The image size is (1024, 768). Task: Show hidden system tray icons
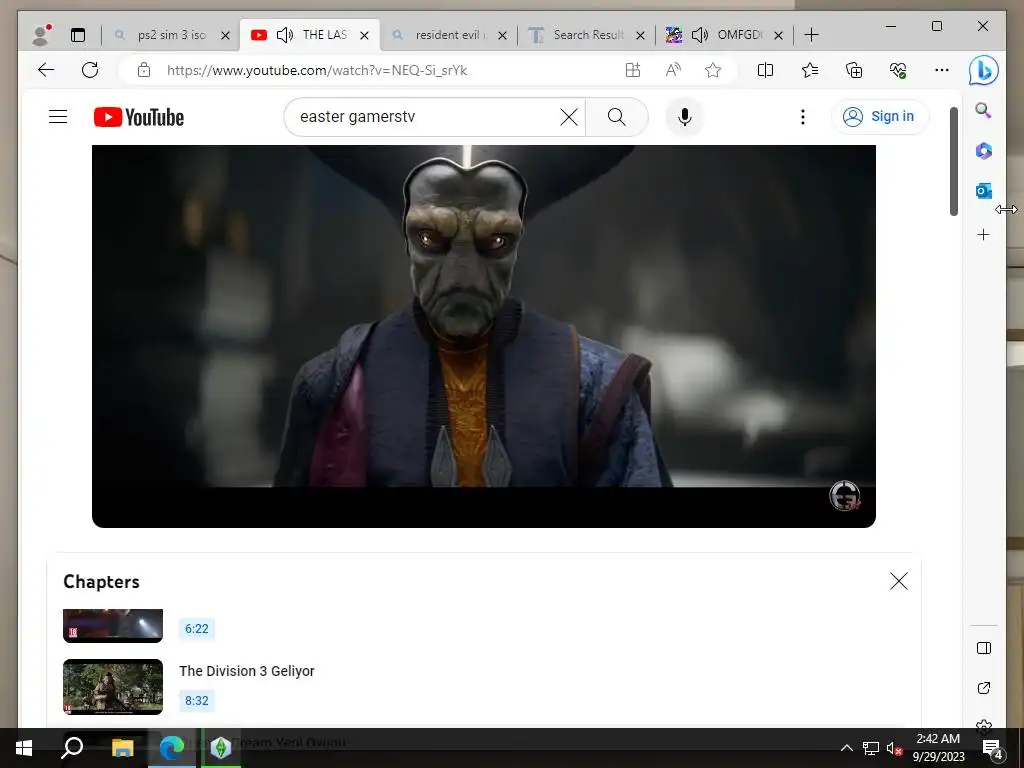pos(846,748)
